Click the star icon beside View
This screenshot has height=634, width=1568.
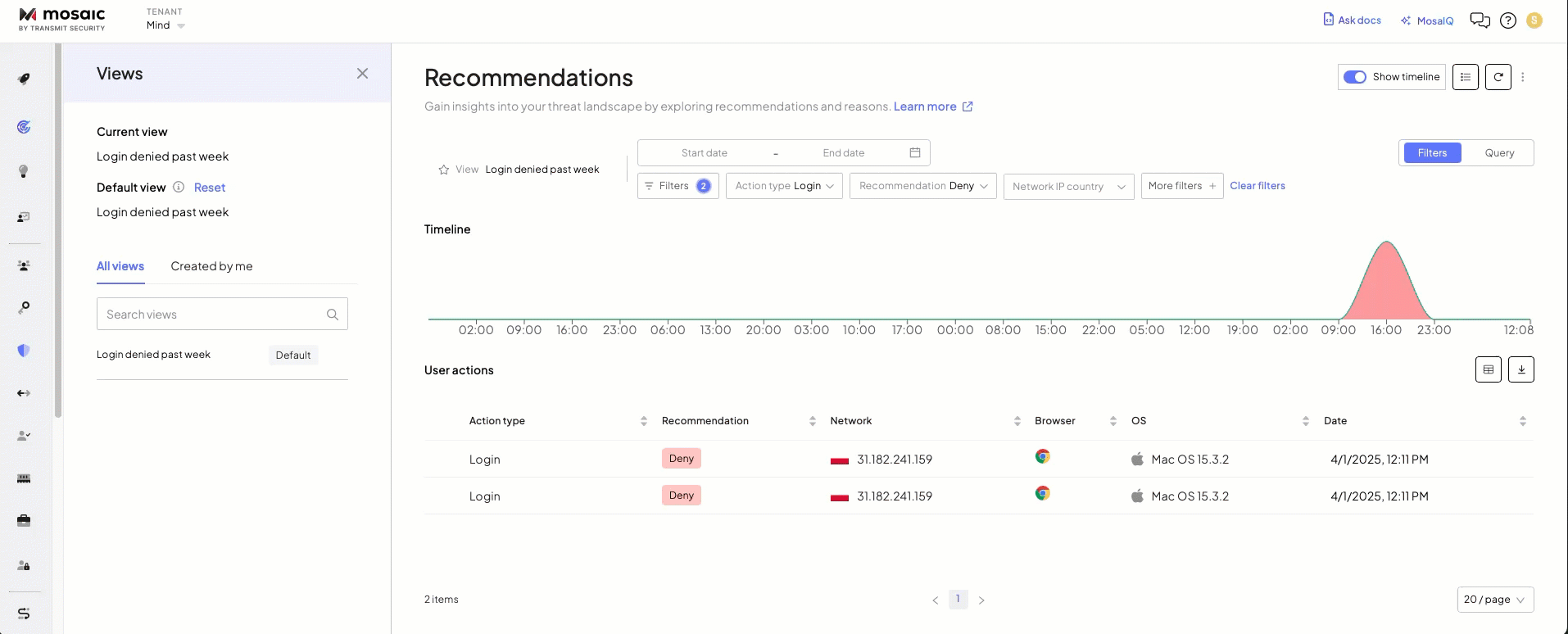click(x=444, y=170)
